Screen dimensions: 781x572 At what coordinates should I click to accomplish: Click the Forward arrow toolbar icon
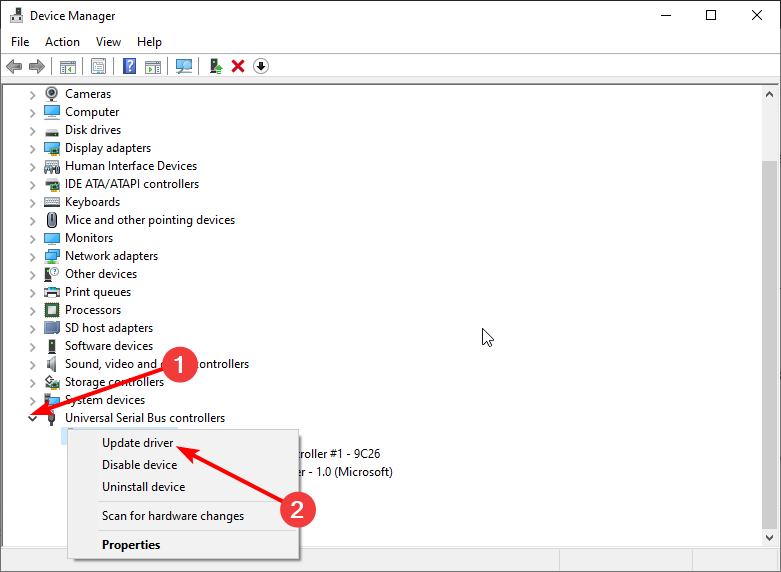pyautogui.click(x=37, y=66)
